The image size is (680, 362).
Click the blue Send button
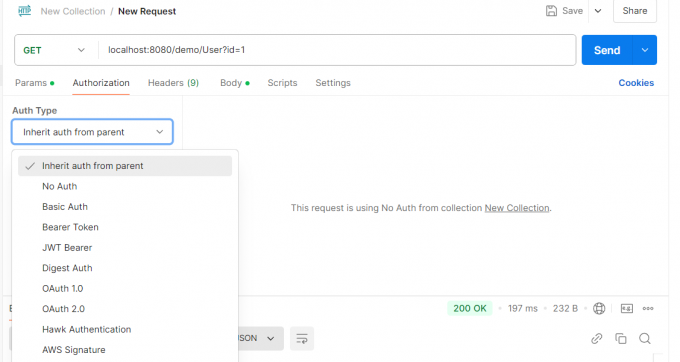tap(607, 50)
